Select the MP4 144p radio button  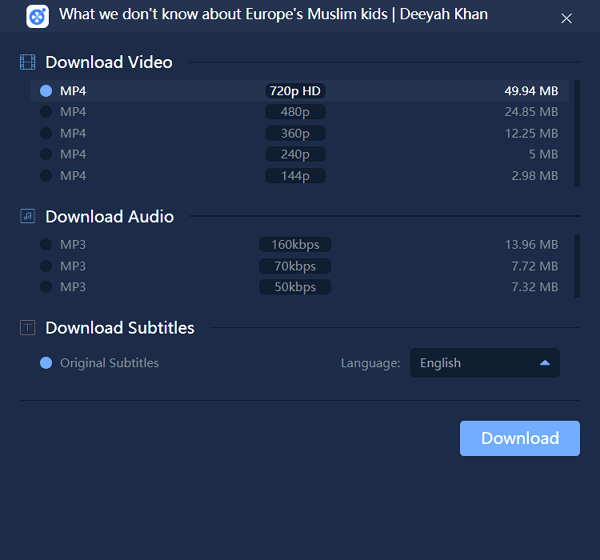(x=46, y=176)
